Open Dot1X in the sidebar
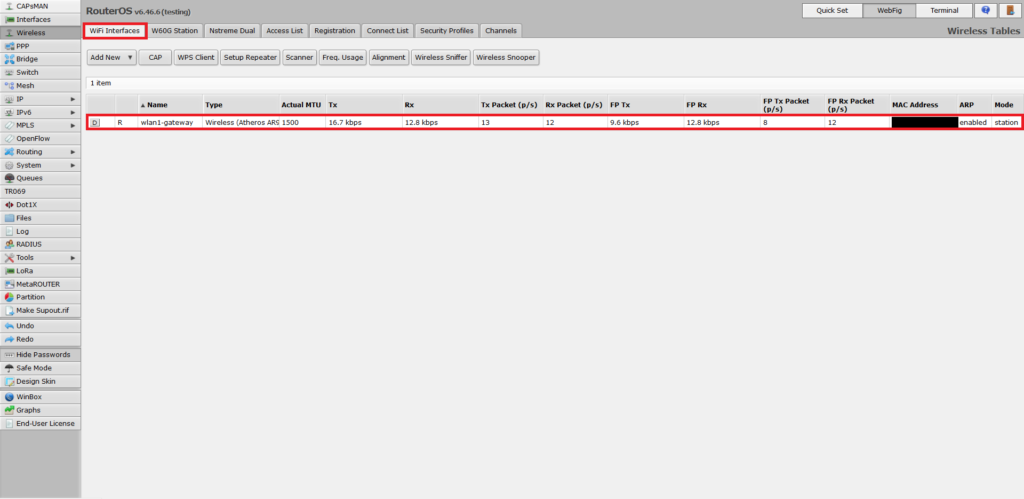The image size is (1024, 499). click(40, 204)
